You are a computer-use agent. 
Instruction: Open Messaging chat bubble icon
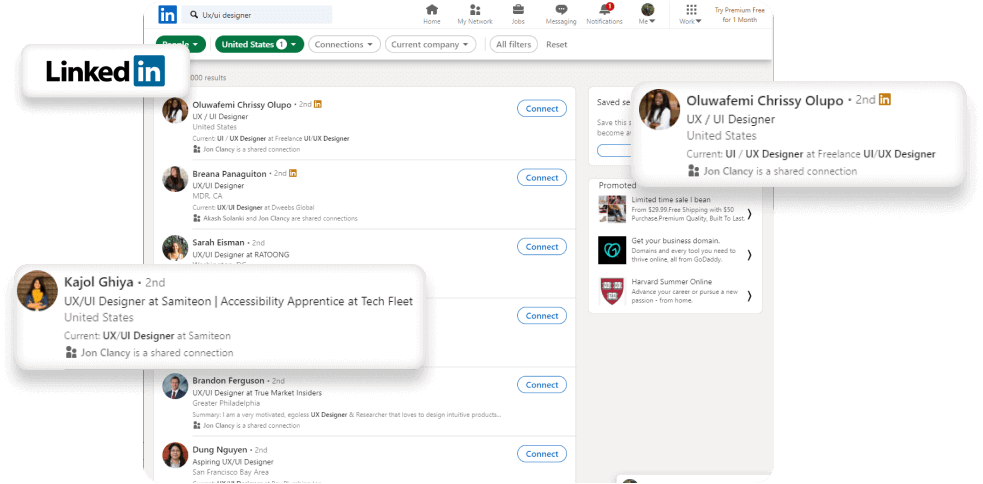click(x=561, y=14)
